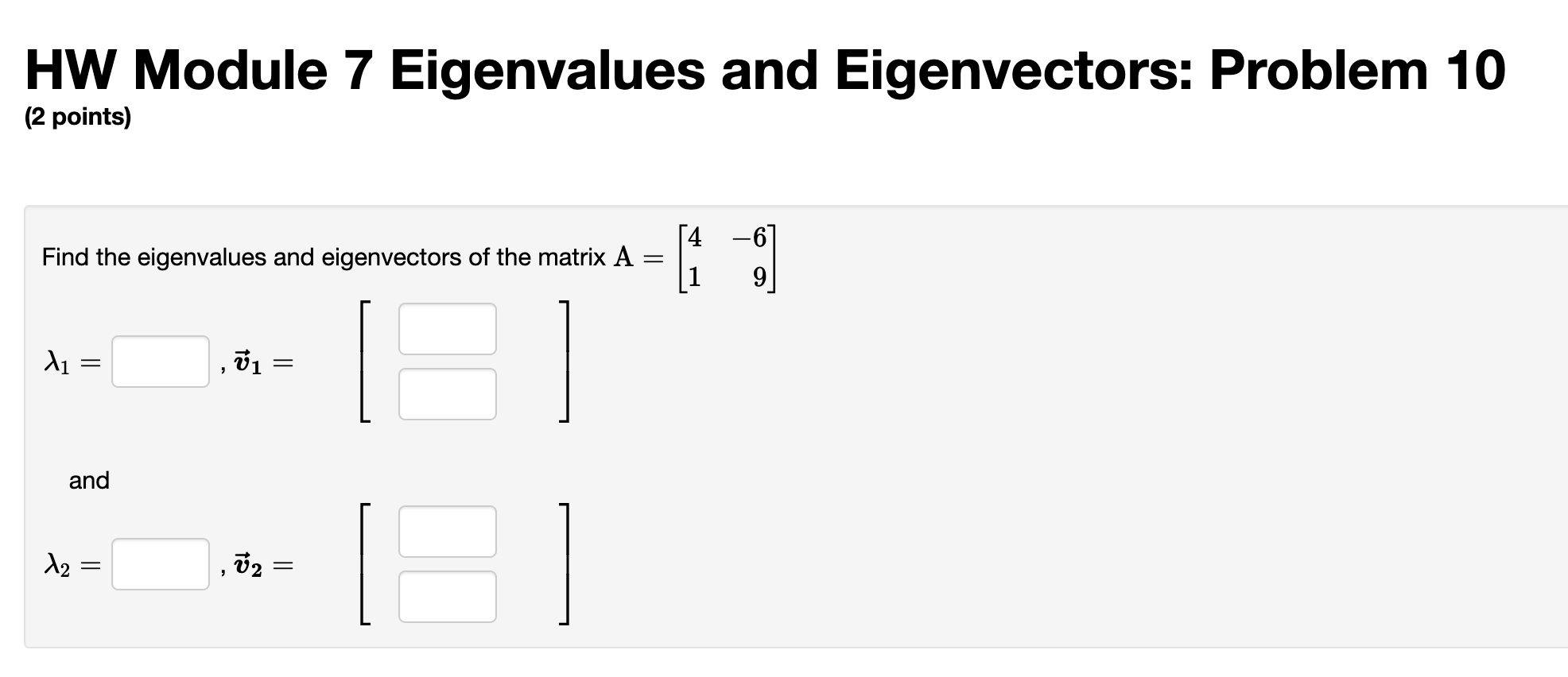Click the bottom component box of vector v1
Screen dimensions: 1568x677
pos(447,393)
